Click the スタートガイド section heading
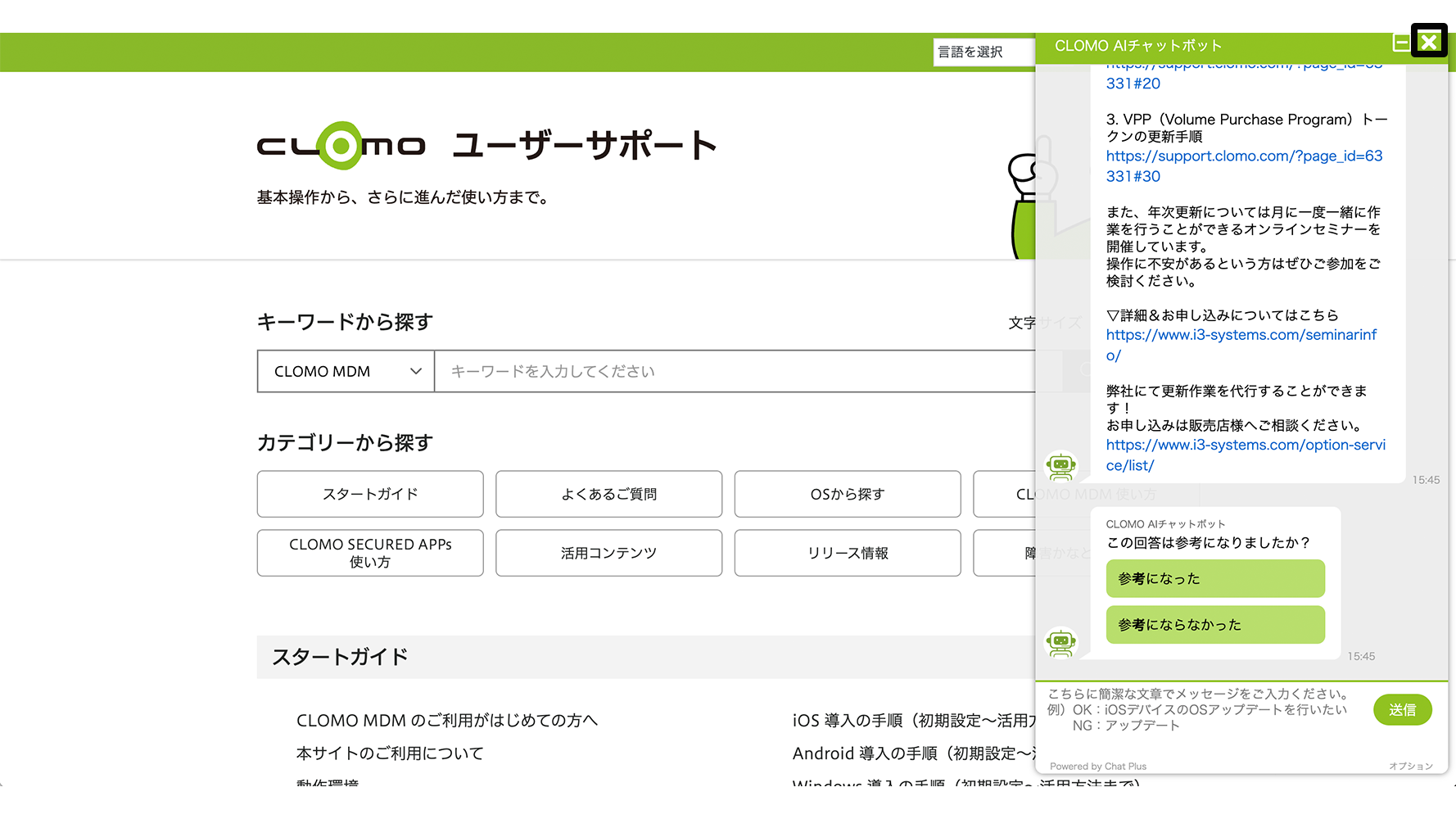This screenshot has height=819, width=1456. pos(340,657)
